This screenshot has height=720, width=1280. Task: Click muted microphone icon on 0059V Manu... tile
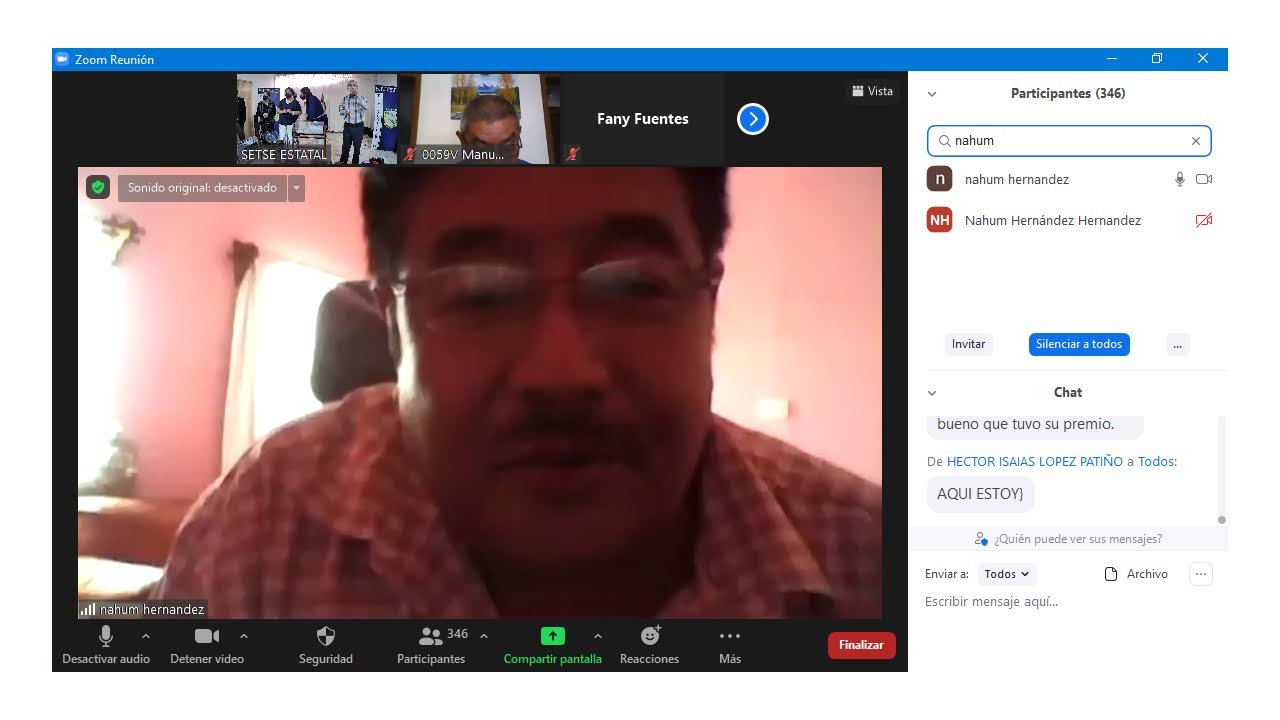pos(410,154)
